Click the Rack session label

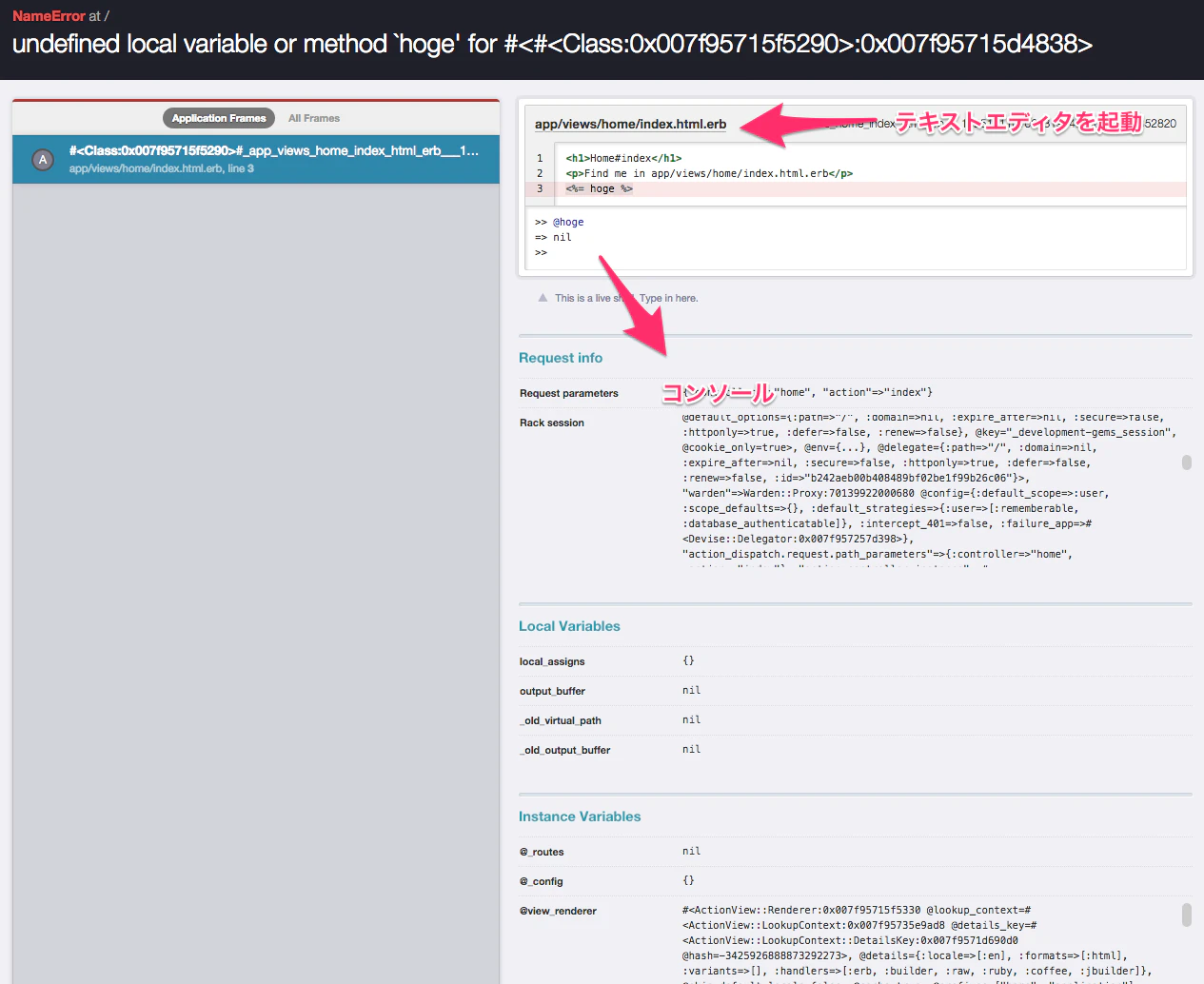pyautogui.click(x=552, y=423)
